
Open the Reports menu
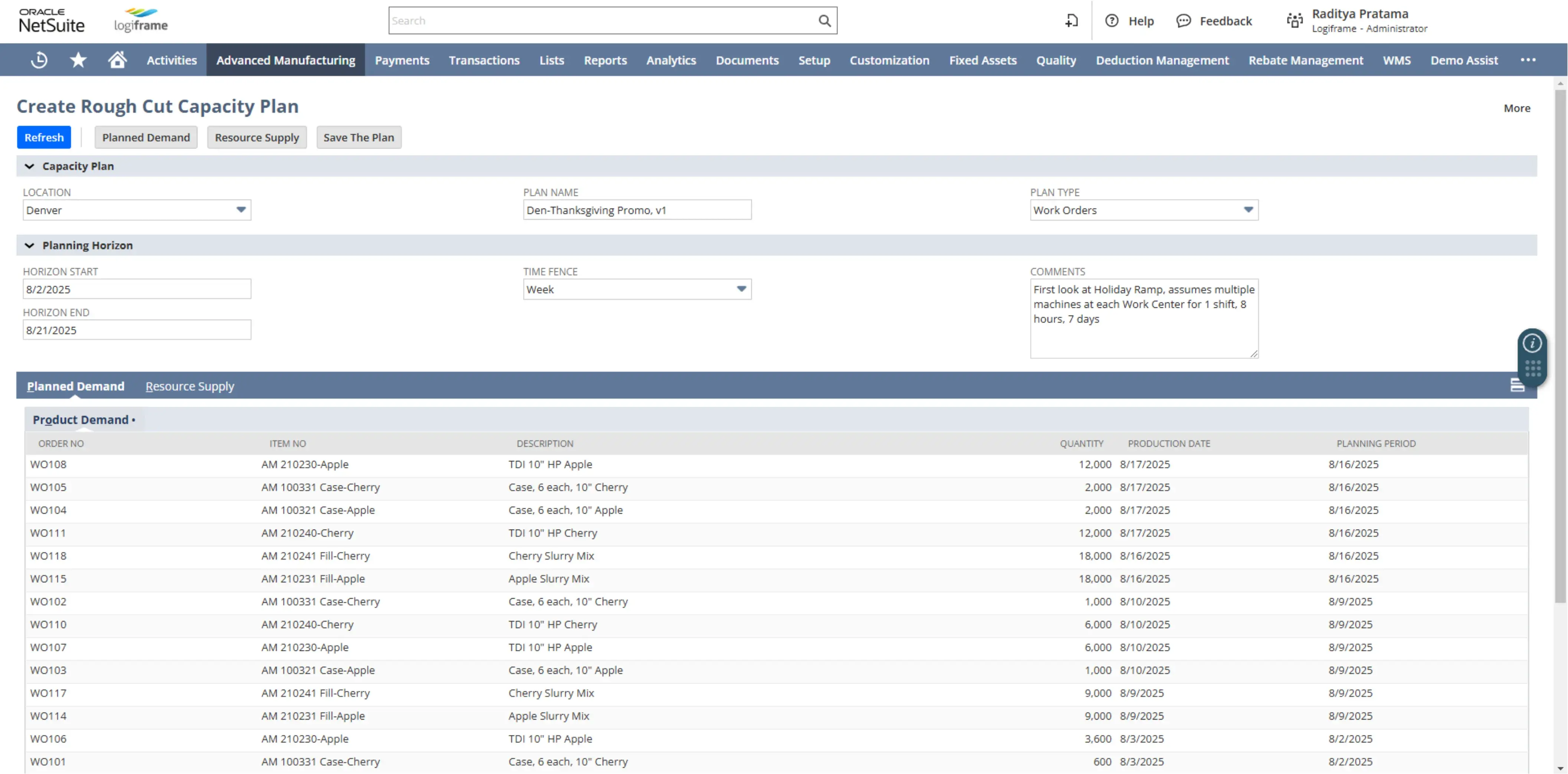point(605,60)
